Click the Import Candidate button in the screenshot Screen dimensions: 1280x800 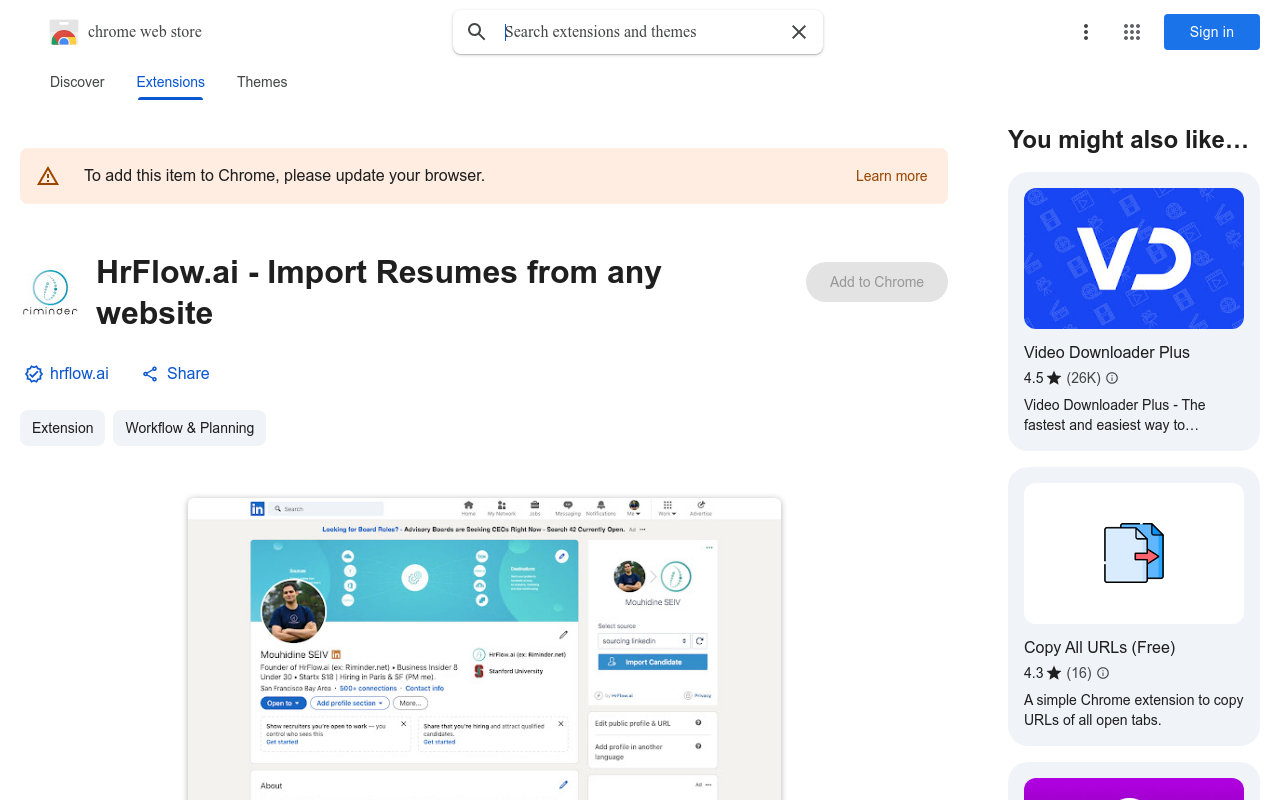click(653, 662)
